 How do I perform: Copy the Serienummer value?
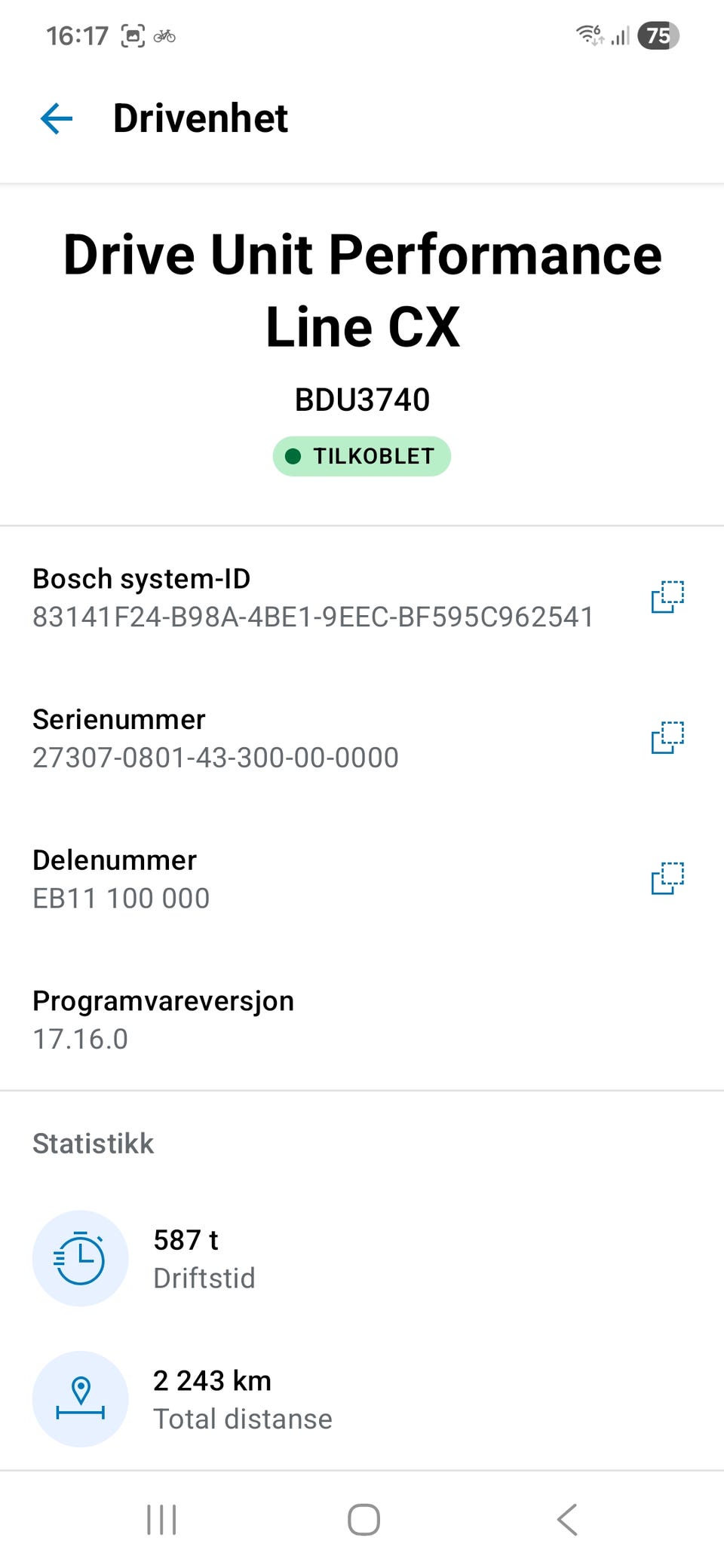pos(667,737)
